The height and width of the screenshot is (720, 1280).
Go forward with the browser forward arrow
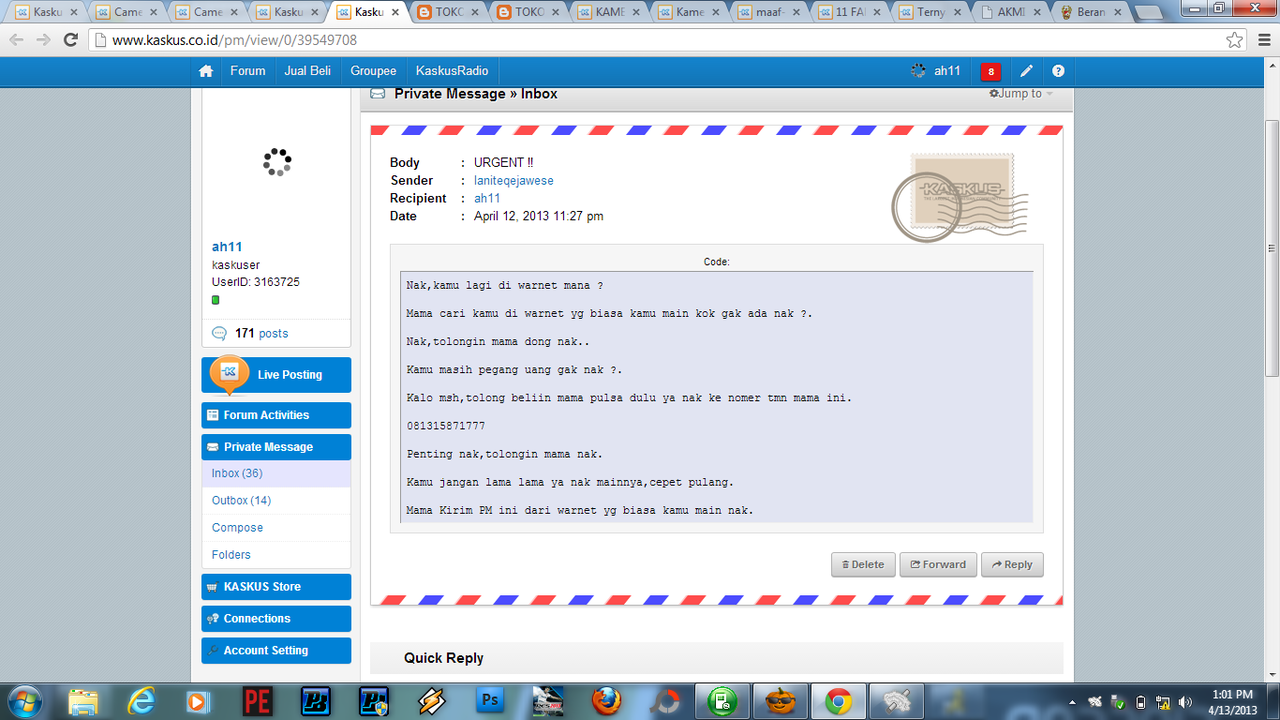[x=43, y=40]
